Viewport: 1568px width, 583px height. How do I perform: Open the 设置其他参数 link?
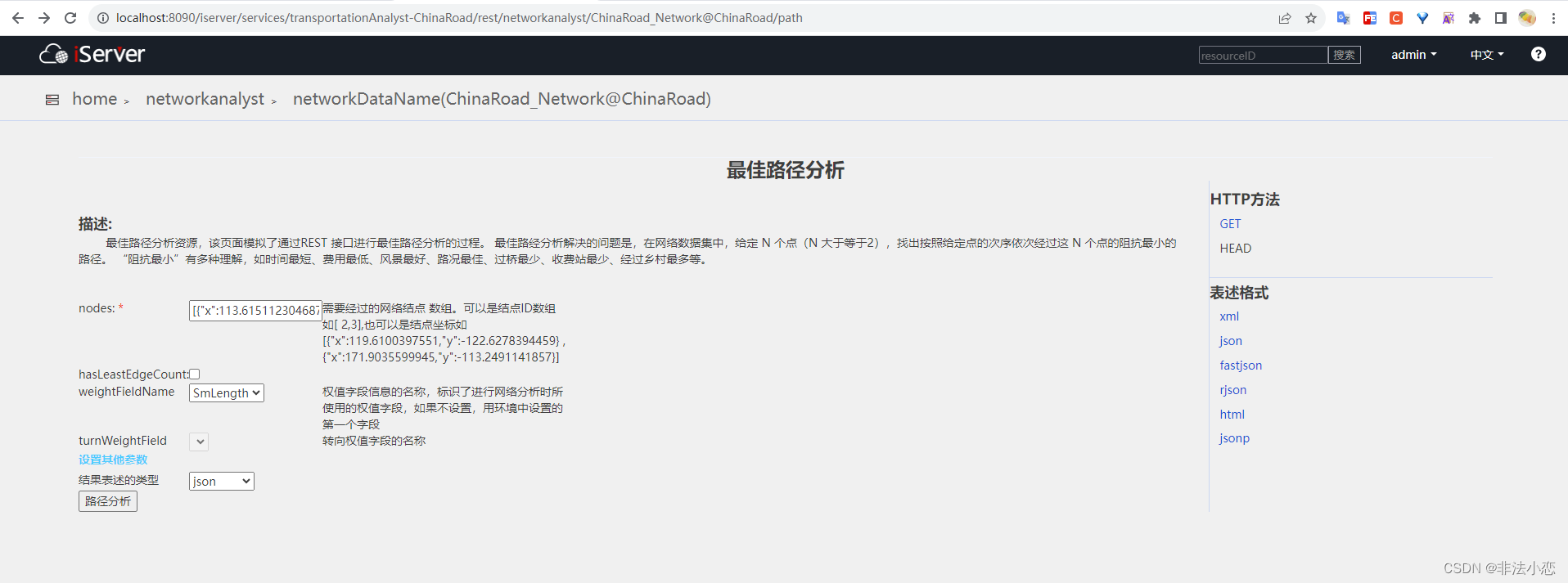[x=113, y=460]
